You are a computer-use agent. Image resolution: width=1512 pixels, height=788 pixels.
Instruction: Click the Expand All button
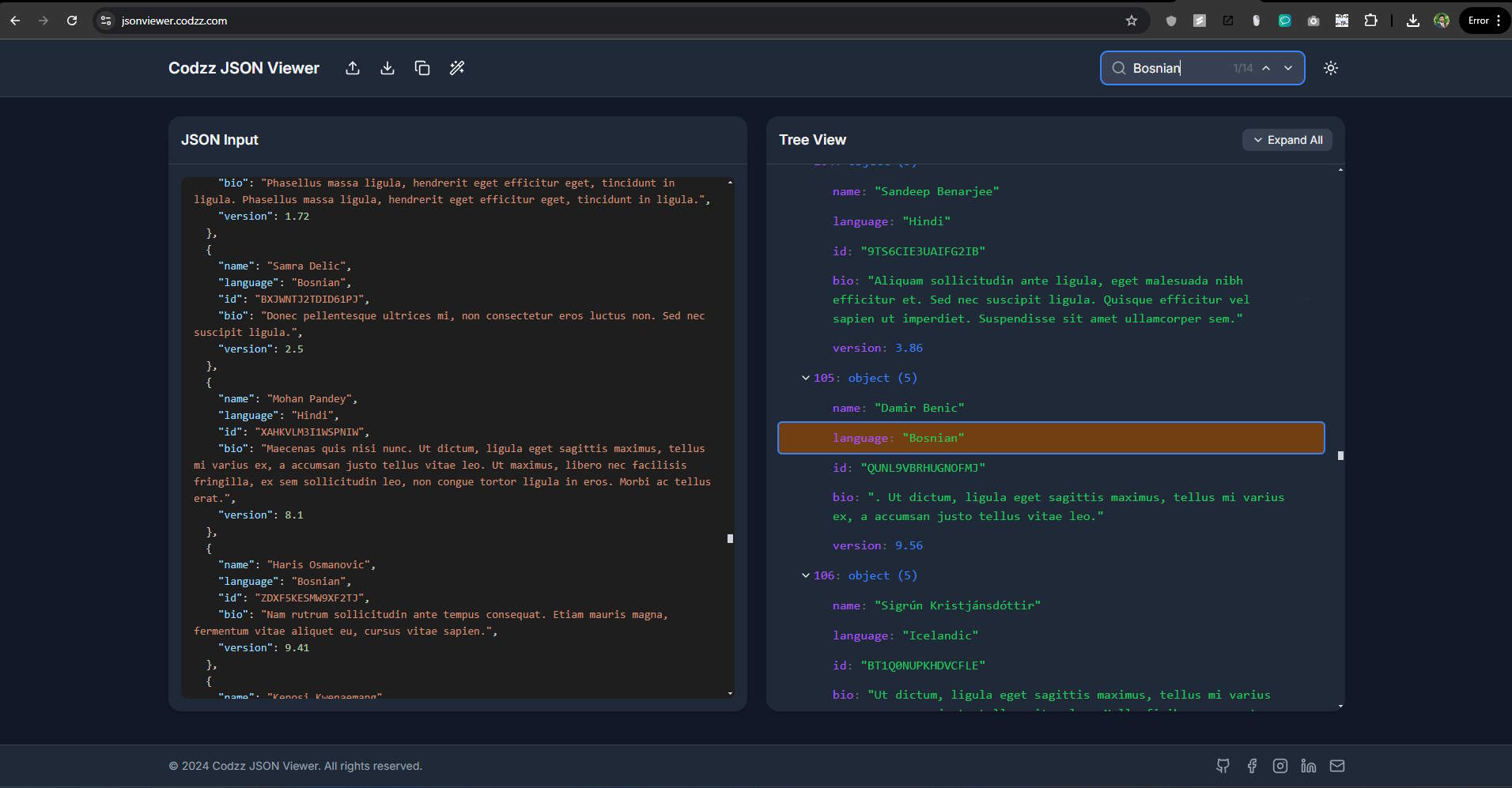tap(1287, 140)
